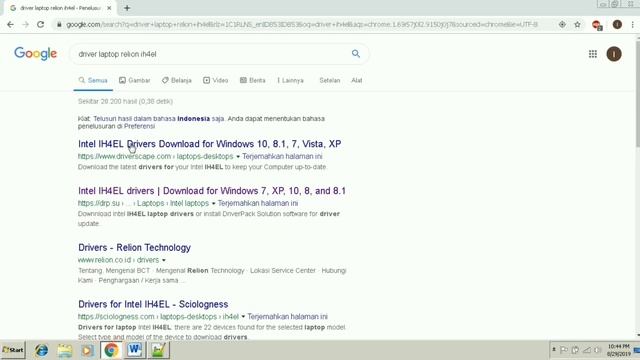Bookmark this page with the star icon
The height and width of the screenshot is (360, 640).
click(x=577, y=24)
